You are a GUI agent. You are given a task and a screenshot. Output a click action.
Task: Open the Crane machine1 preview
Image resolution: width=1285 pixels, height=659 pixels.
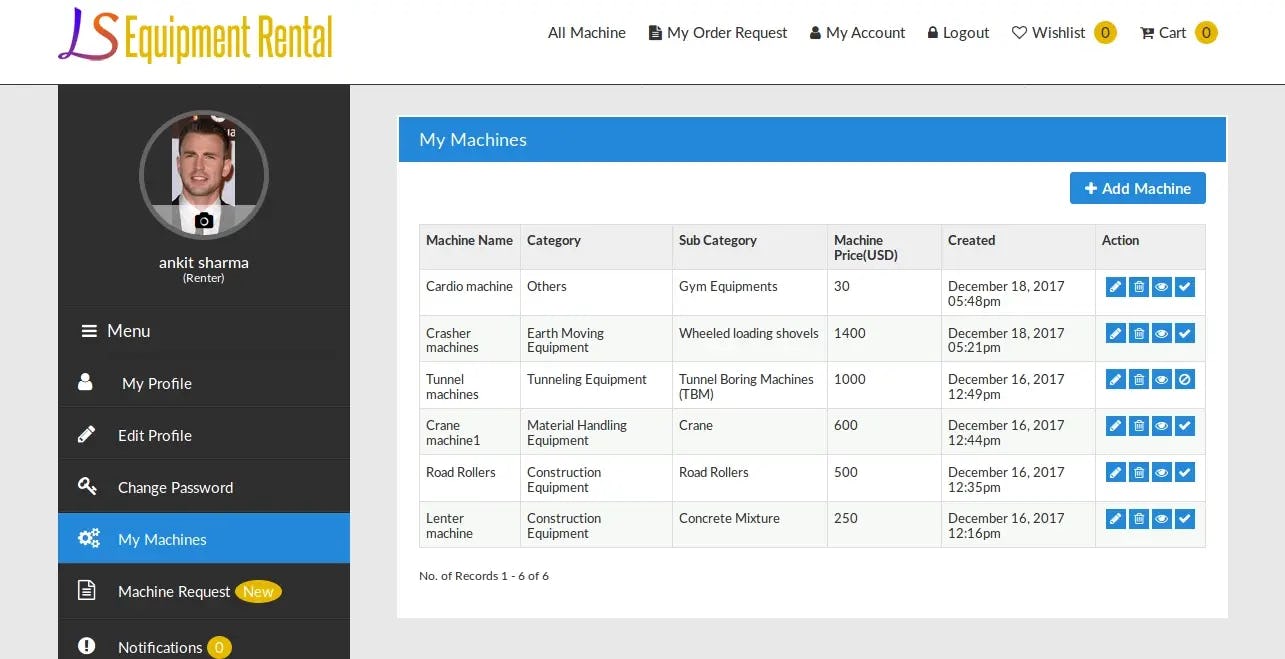point(1161,425)
